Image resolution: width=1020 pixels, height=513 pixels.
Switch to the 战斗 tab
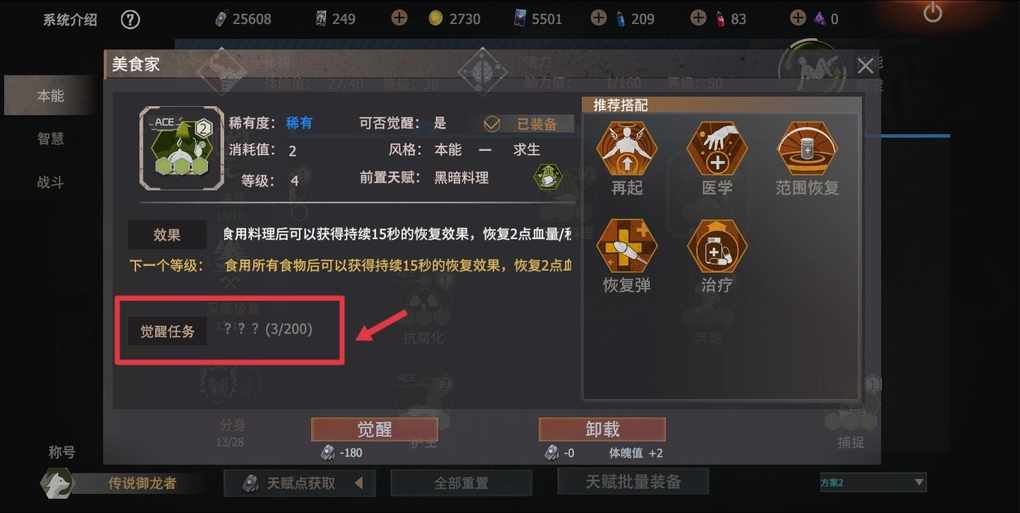(50, 183)
